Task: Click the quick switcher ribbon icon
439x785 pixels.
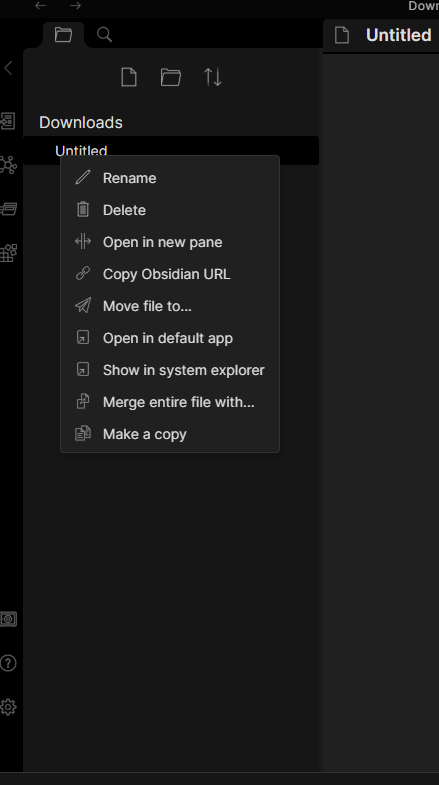Action: [x=8, y=121]
